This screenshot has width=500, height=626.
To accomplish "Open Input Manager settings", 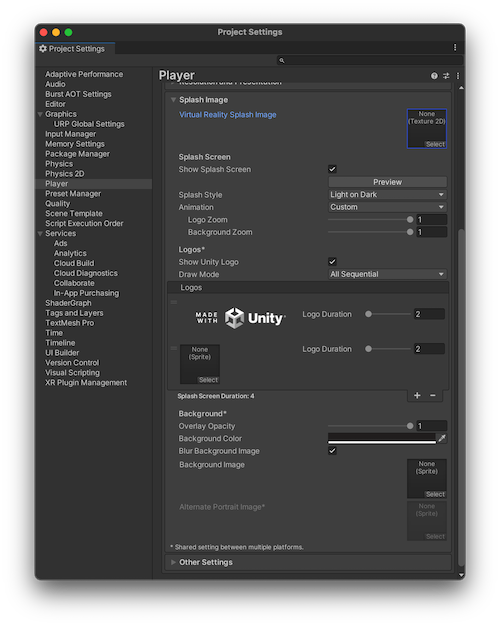I will point(70,134).
